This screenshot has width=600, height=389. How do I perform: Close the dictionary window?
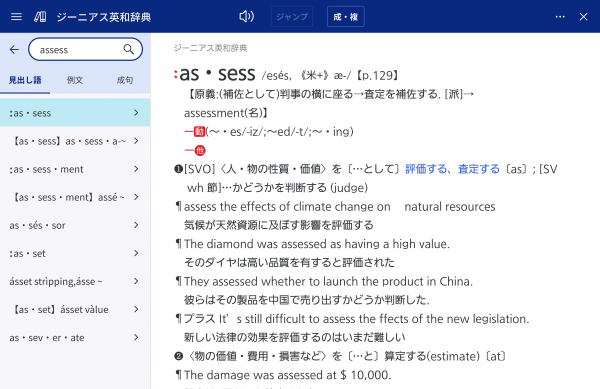click(x=583, y=17)
